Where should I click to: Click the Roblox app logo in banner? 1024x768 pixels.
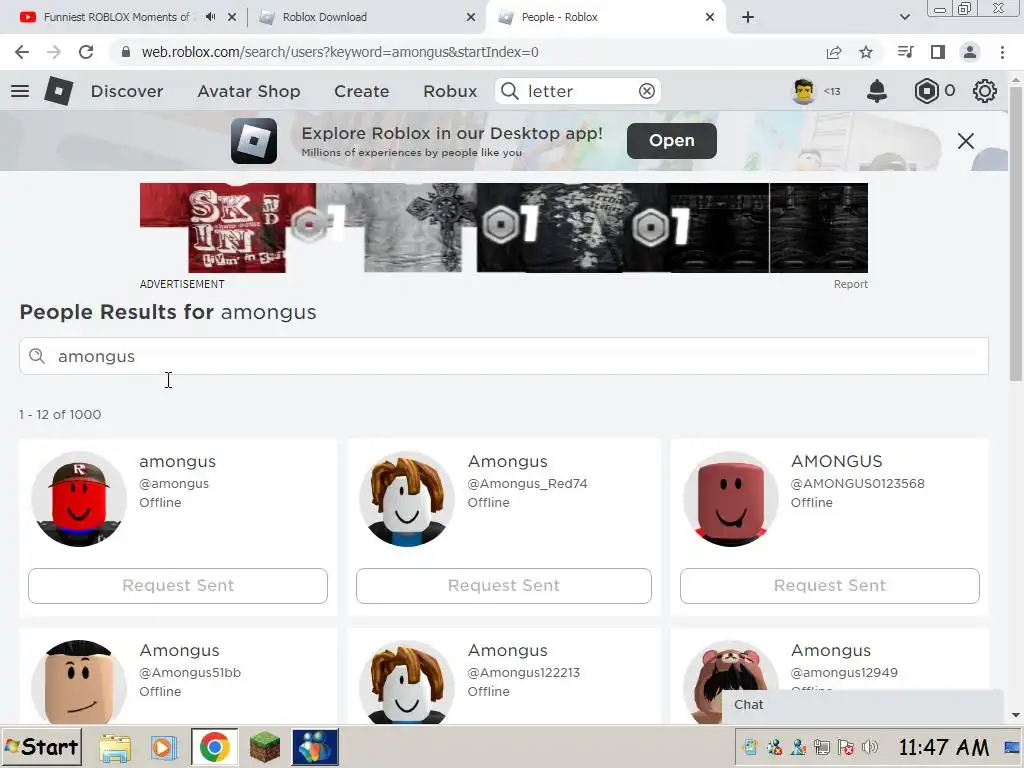(253, 140)
